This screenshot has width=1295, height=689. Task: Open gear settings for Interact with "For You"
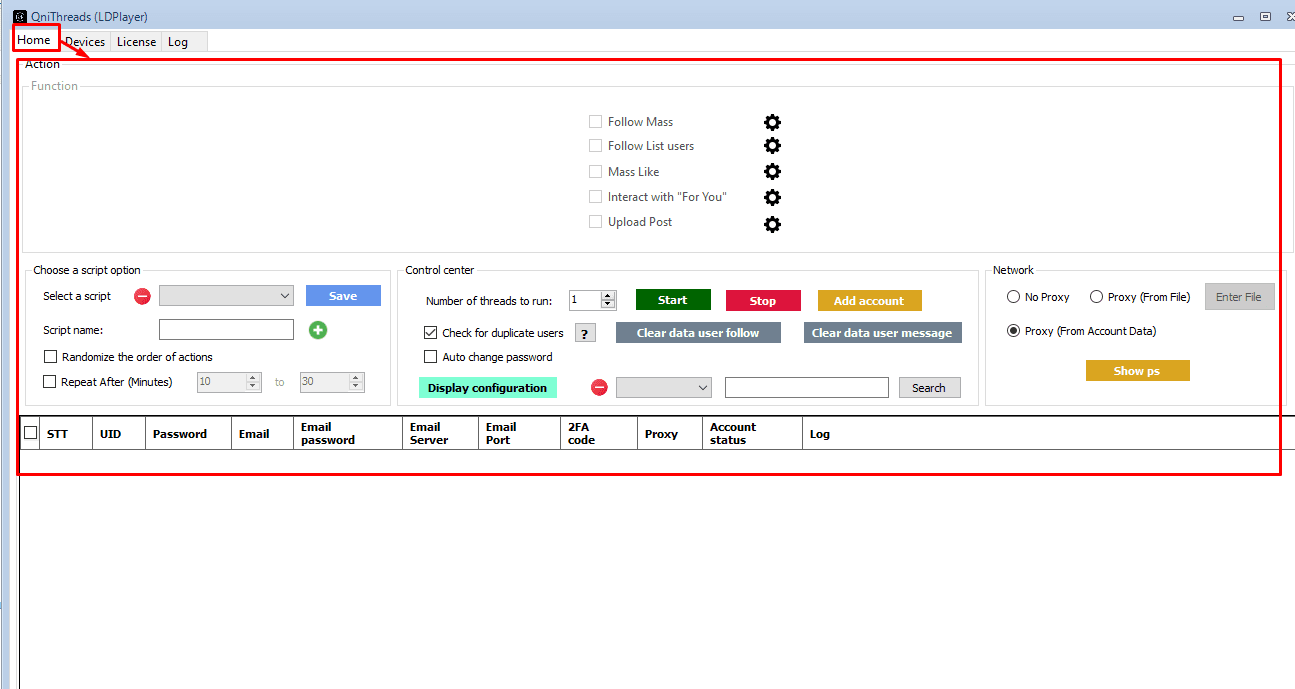click(772, 198)
